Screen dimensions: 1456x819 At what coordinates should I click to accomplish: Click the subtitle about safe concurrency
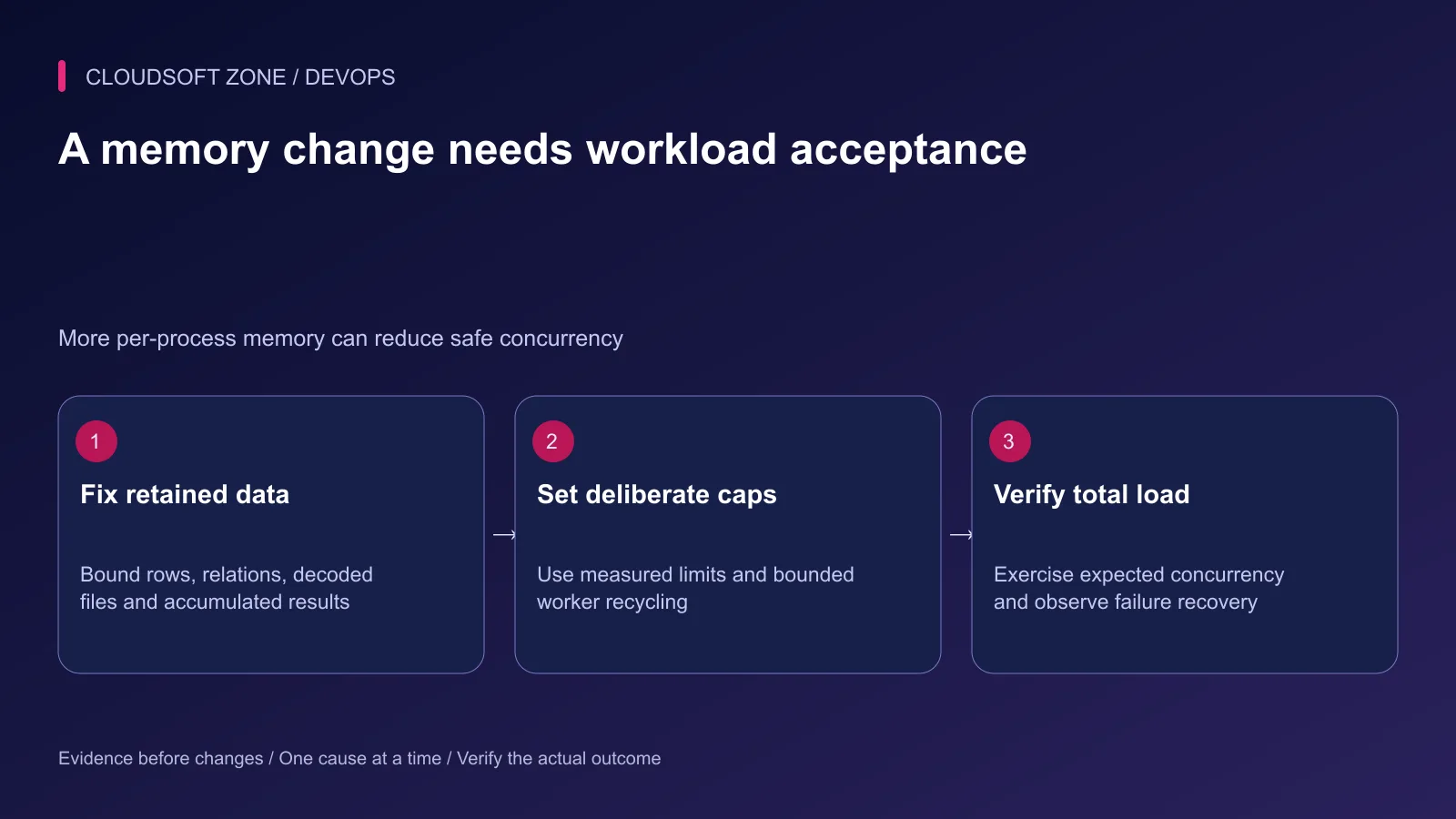340,339
